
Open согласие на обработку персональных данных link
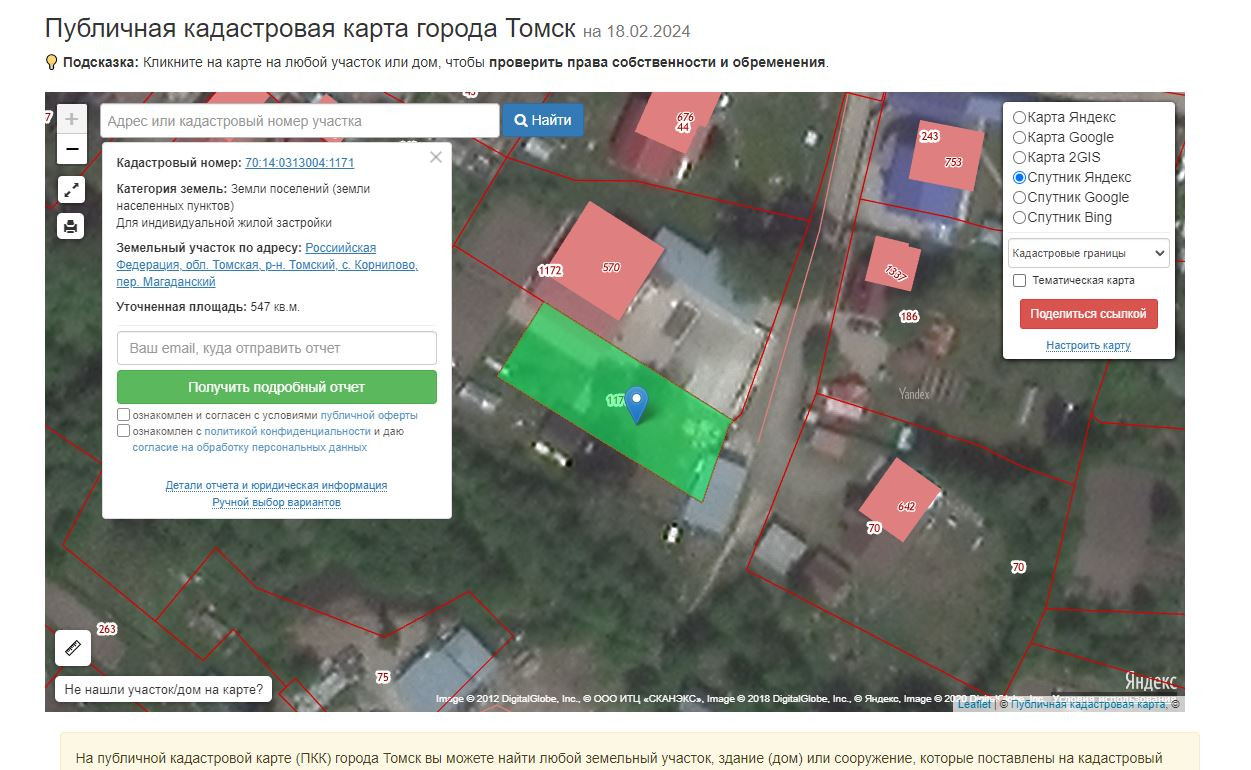[x=250, y=447]
